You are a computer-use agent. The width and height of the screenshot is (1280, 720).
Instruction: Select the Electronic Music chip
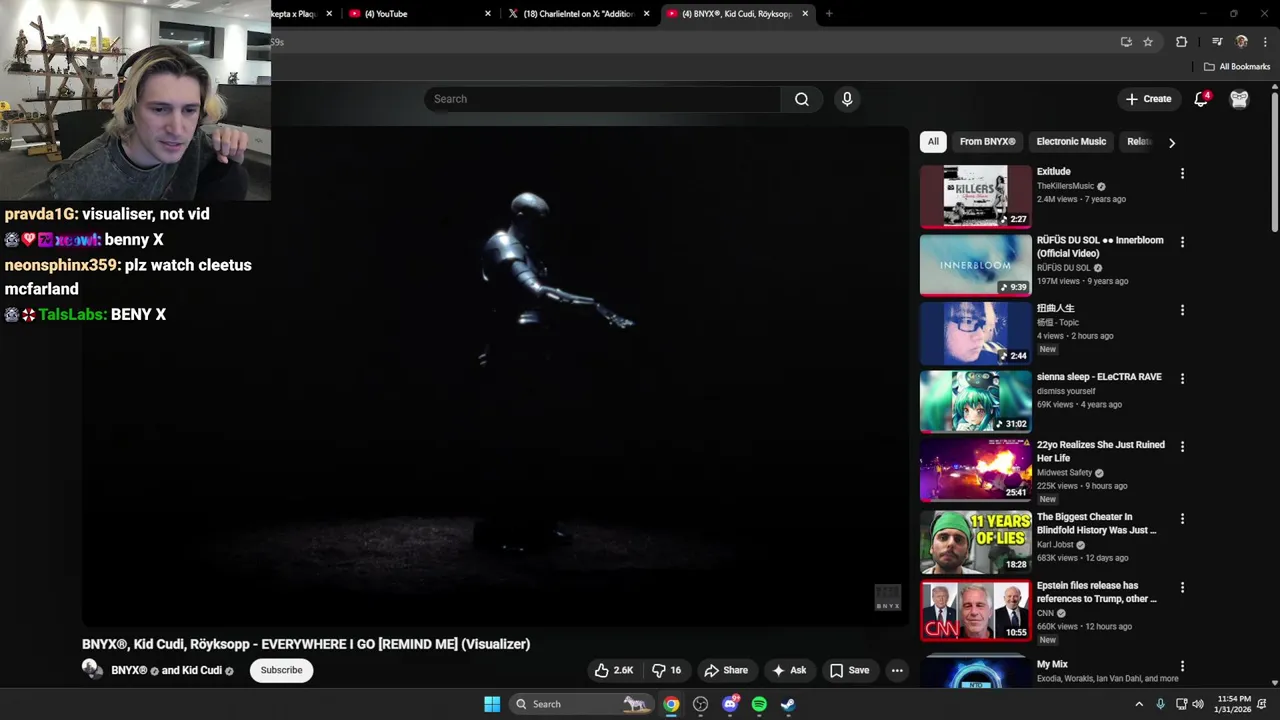pos(1071,142)
